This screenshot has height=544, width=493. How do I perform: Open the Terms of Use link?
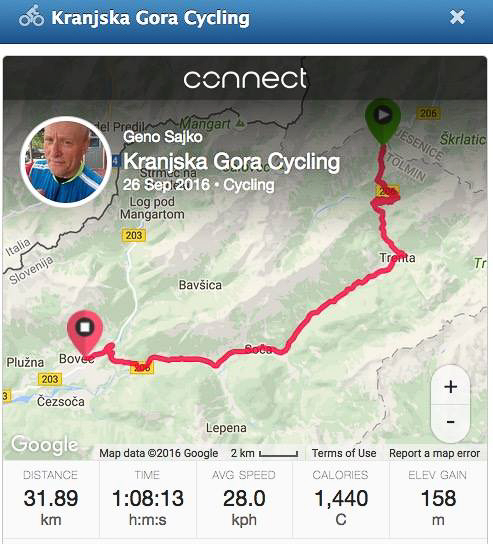tap(344, 453)
